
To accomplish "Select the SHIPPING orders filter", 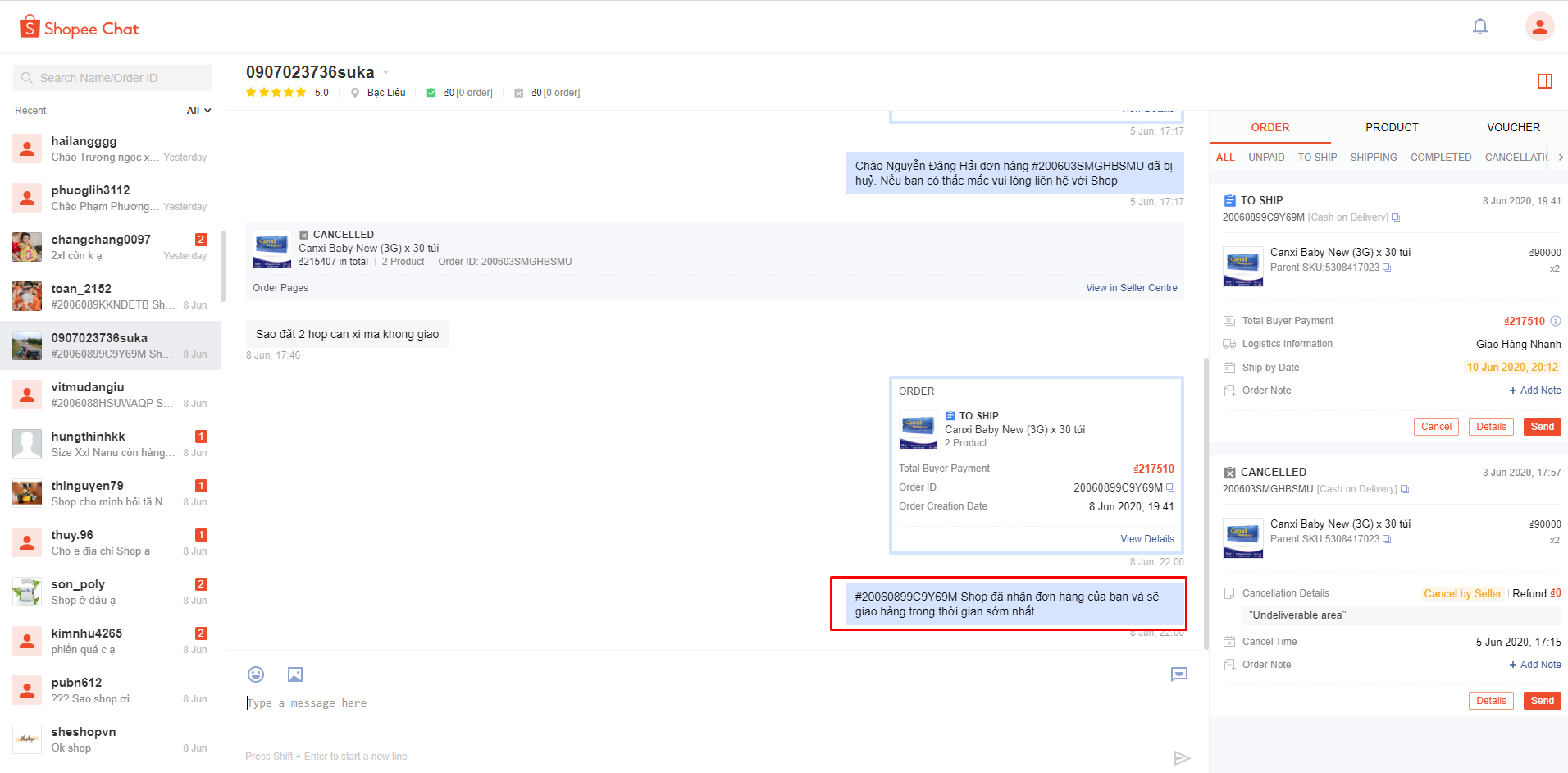I will (x=1374, y=158).
